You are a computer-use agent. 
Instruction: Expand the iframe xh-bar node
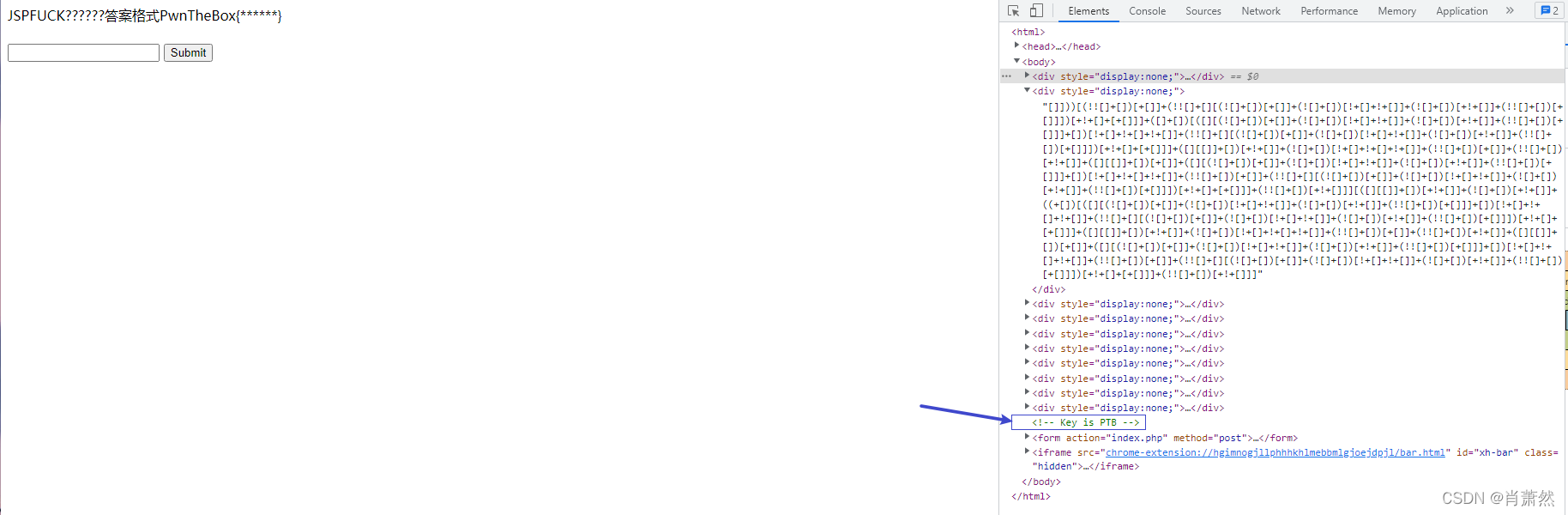click(x=1028, y=452)
